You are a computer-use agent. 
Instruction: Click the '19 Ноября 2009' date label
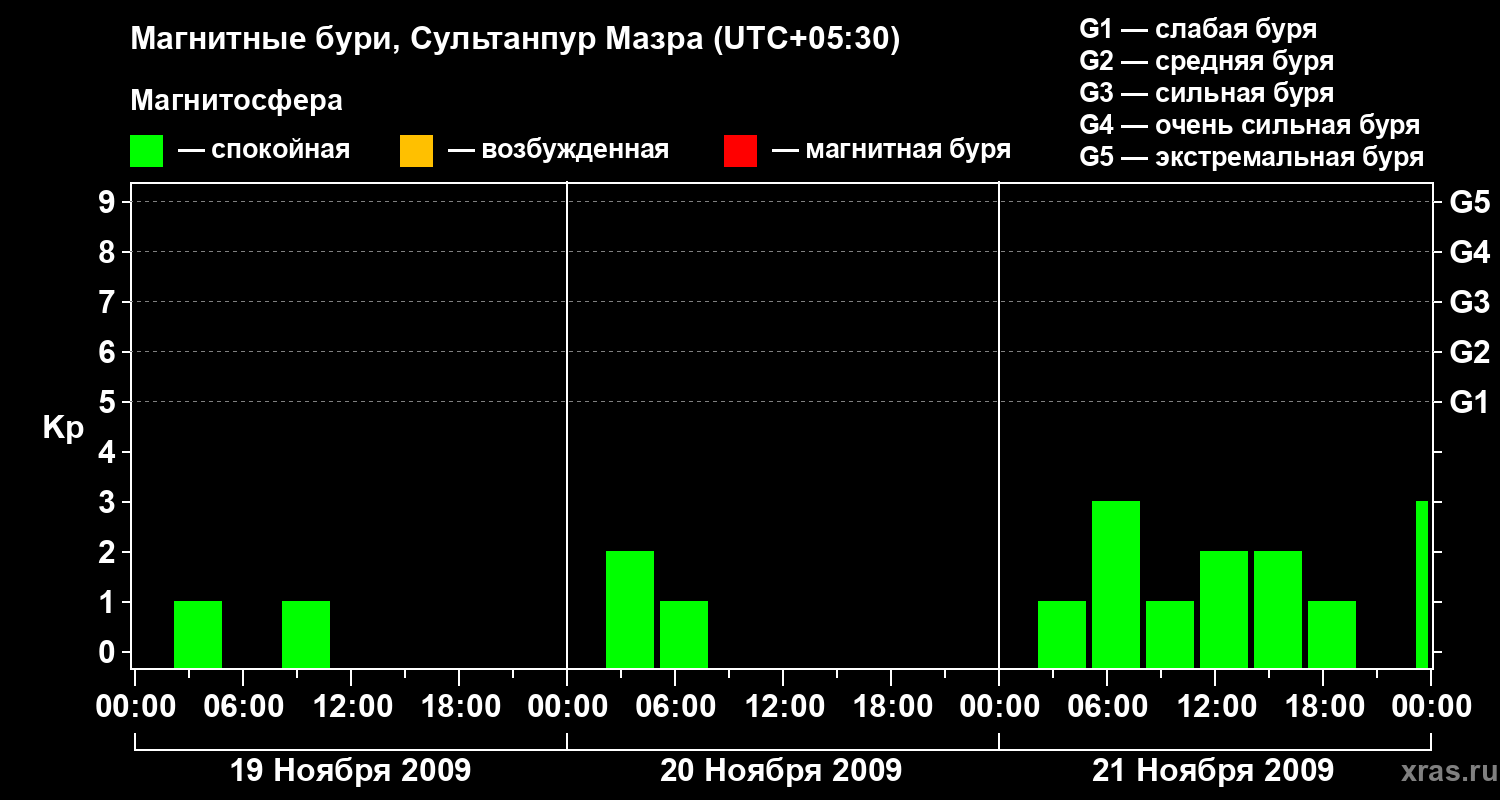[350, 770]
